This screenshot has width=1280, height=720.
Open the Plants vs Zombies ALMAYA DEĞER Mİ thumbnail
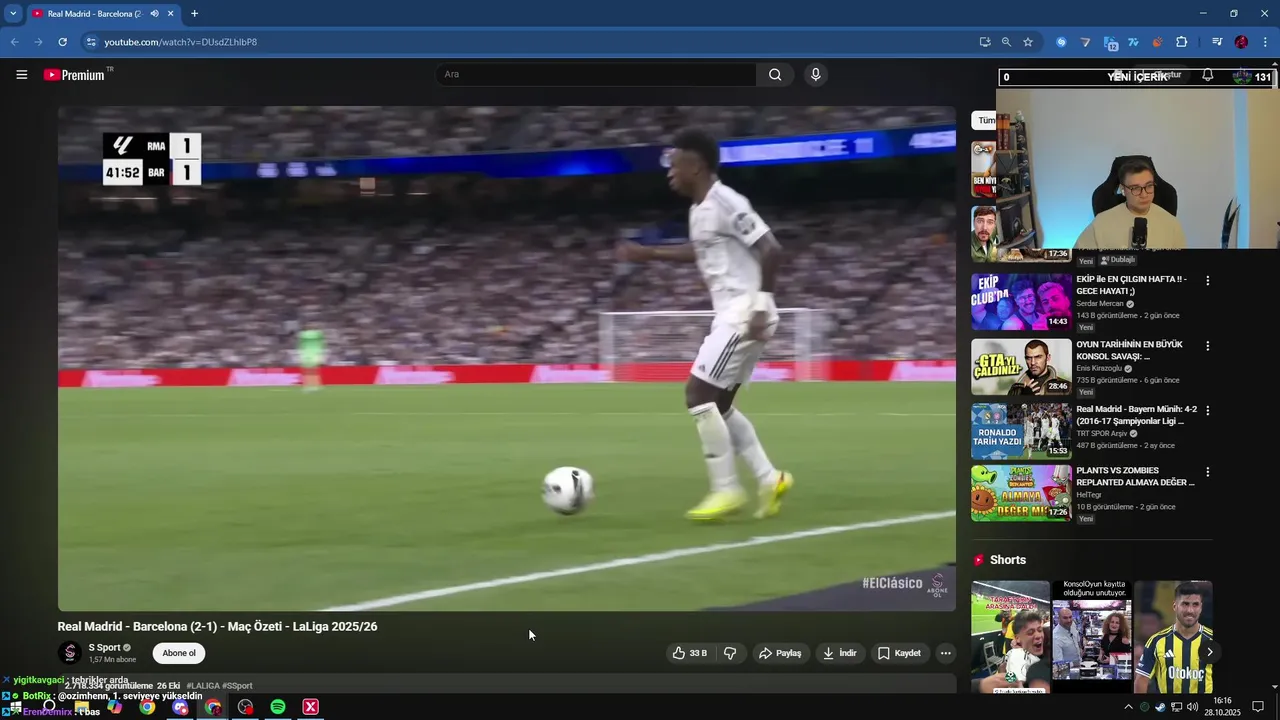1021,493
